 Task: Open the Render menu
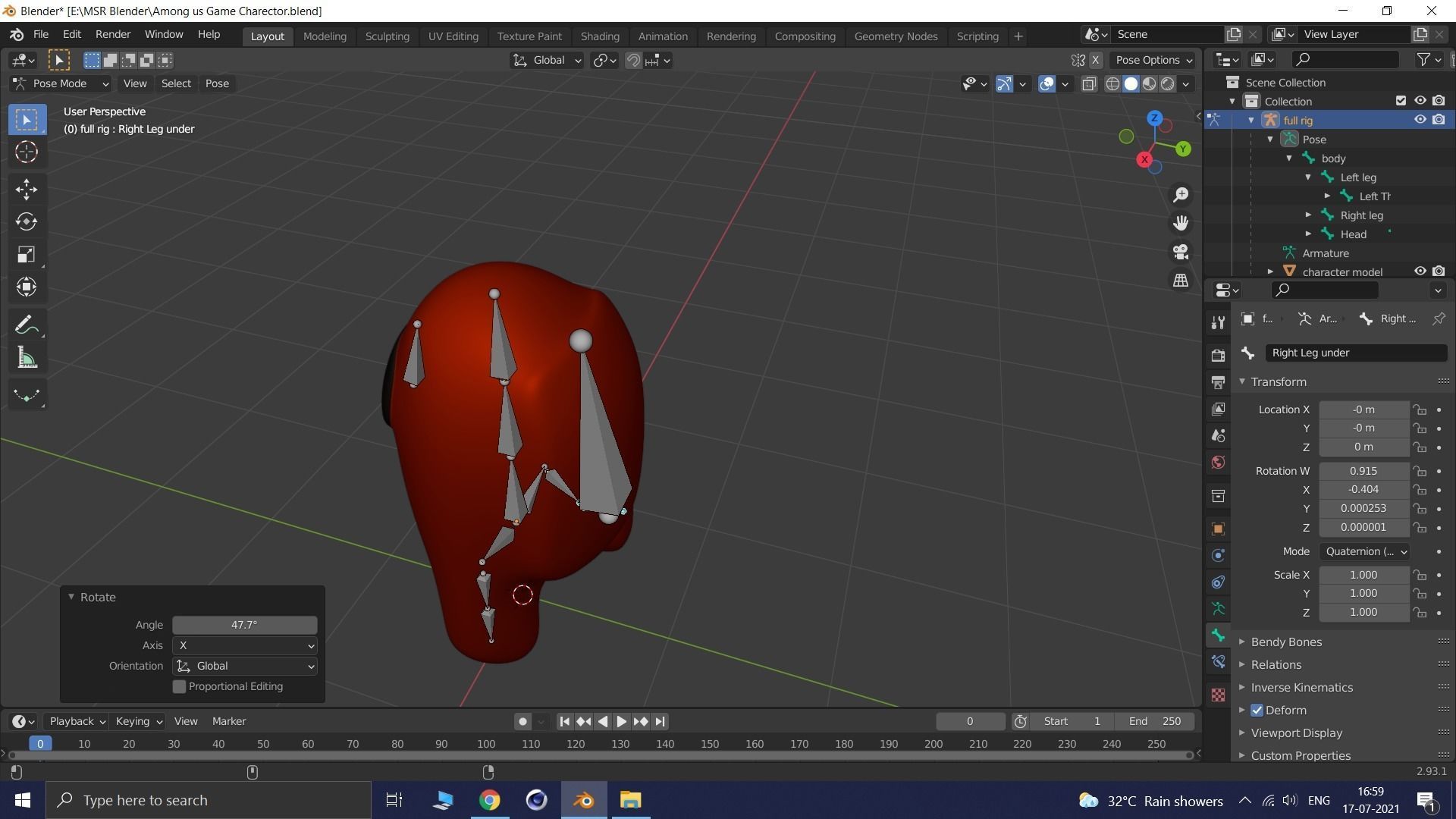pos(113,34)
